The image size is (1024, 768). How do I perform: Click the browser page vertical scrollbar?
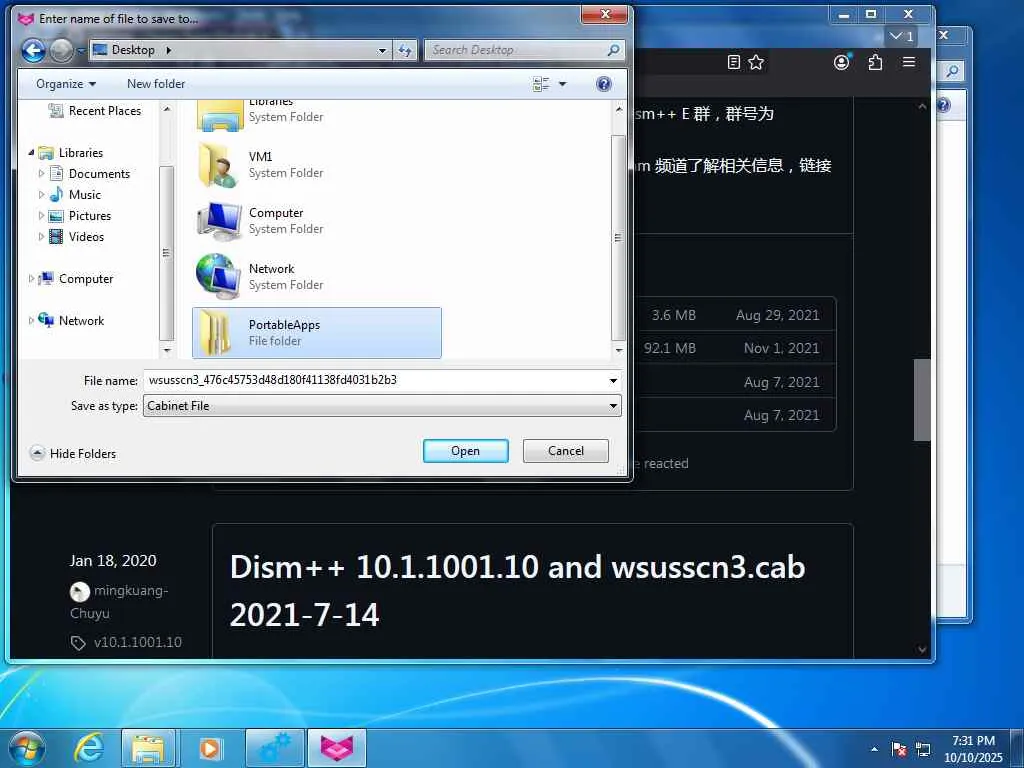coord(922,400)
